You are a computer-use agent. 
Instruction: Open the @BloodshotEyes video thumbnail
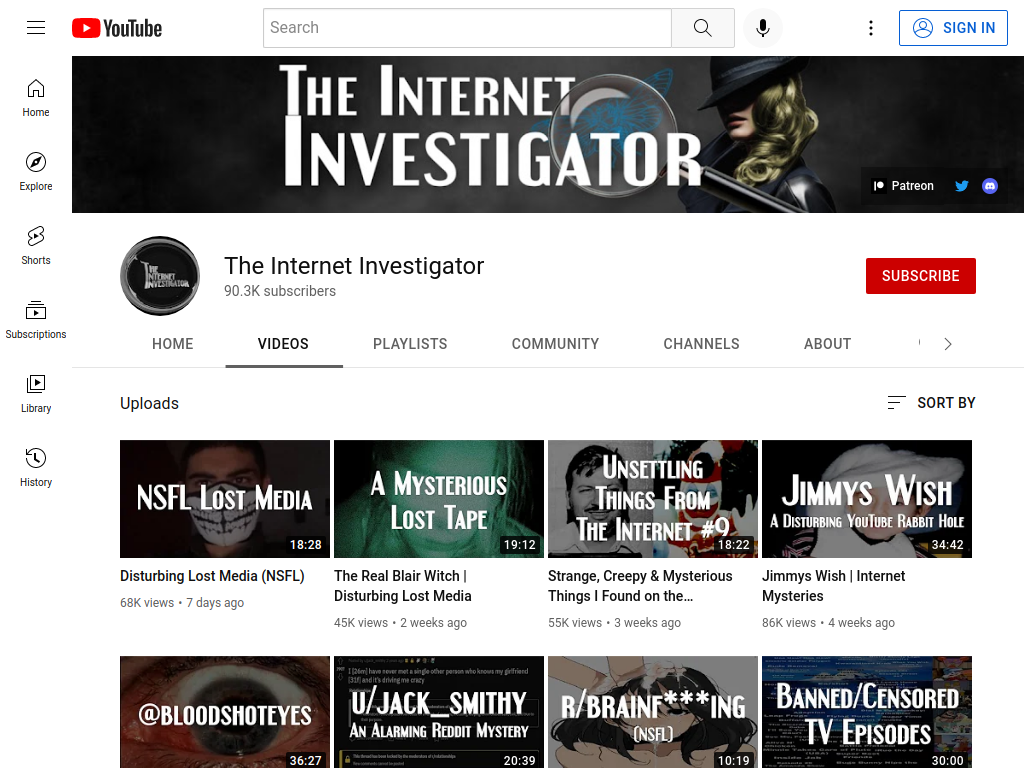pyautogui.click(x=225, y=712)
